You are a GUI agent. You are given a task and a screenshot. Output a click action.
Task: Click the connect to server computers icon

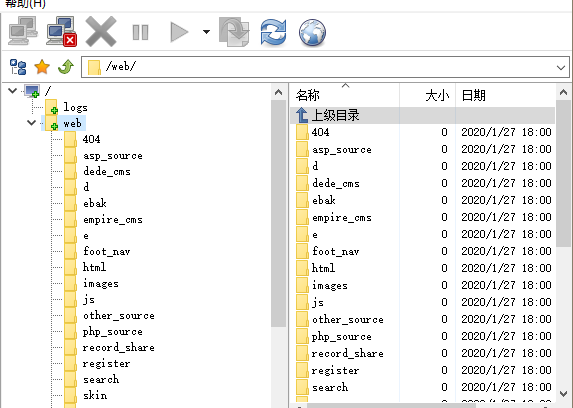click(x=23, y=32)
